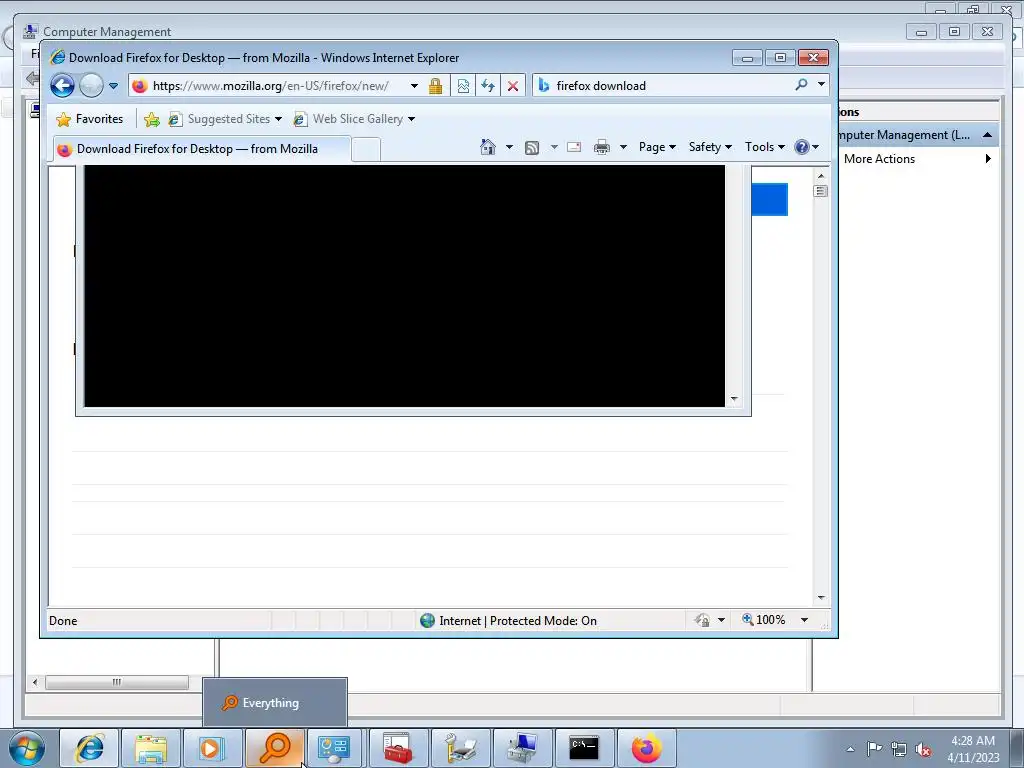
Task: Open the Safety menu
Action: tap(711, 147)
